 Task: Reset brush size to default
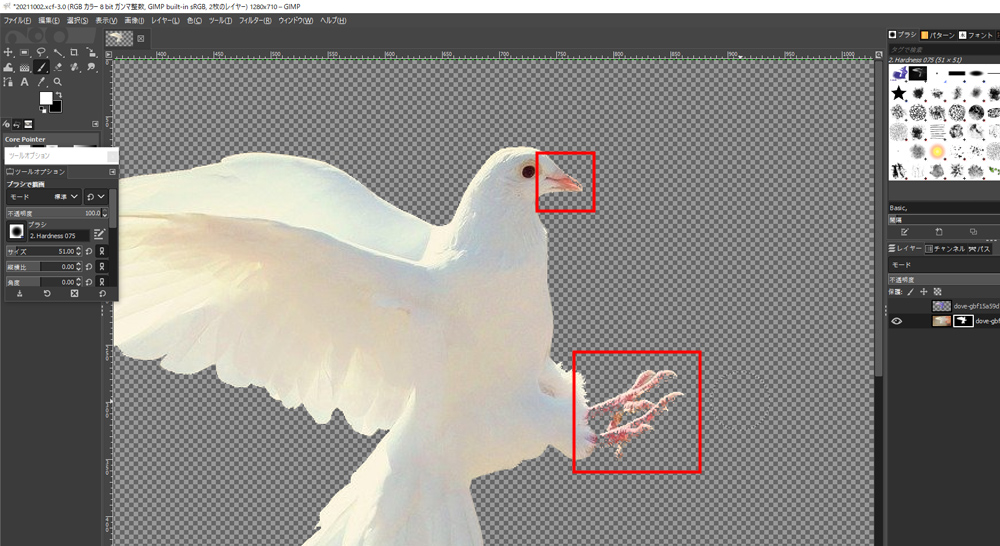(89, 251)
